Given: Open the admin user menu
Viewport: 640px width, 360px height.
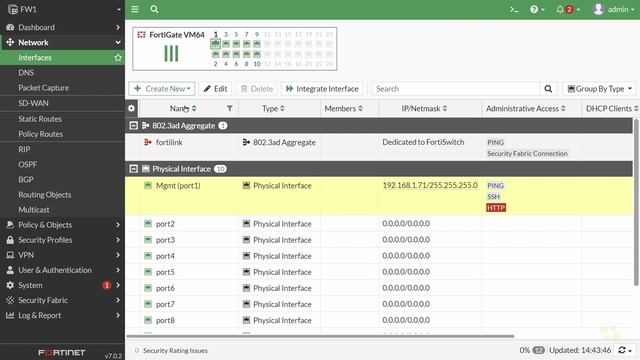Looking at the screenshot, I should (613, 9).
